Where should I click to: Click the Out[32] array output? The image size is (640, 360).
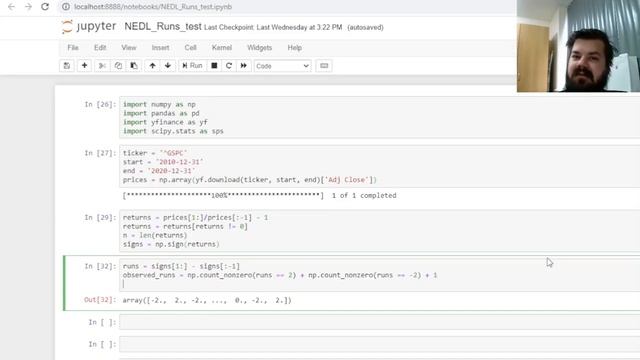[x=207, y=300]
